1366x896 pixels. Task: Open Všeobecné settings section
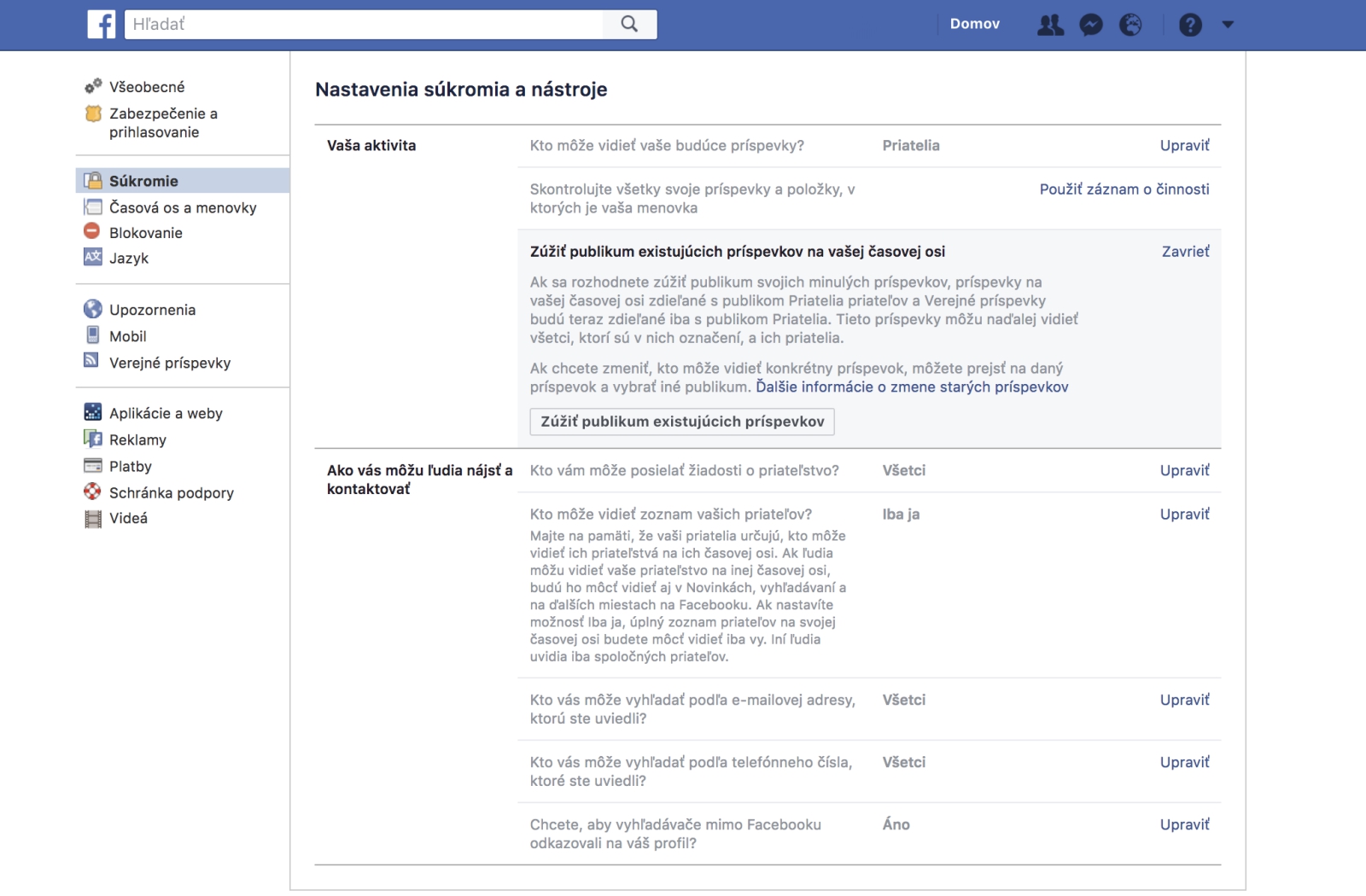pyautogui.click(x=147, y=87)
